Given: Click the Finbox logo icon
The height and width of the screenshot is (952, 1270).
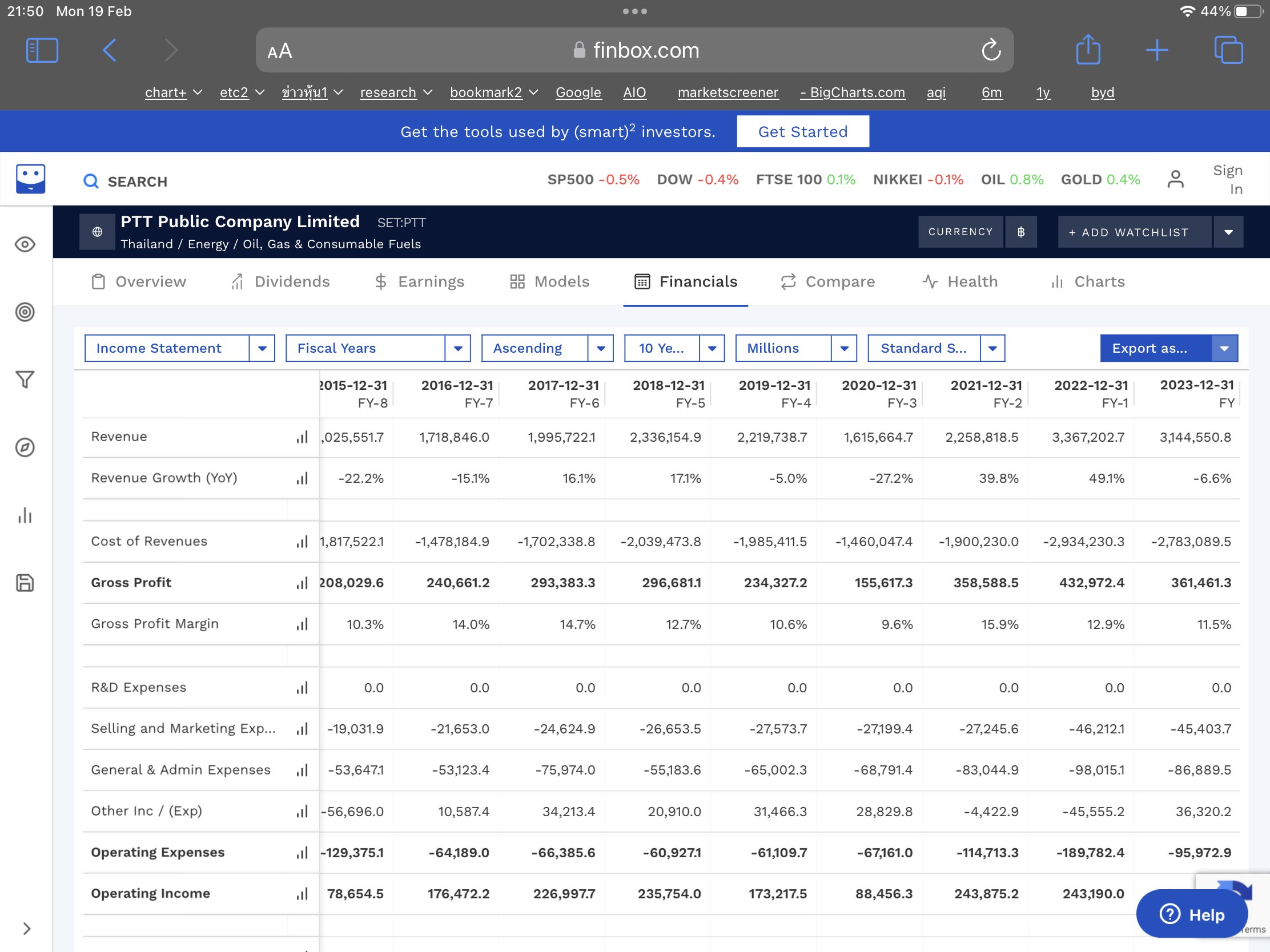Looking at the screenshot, I should pos(30,179).
